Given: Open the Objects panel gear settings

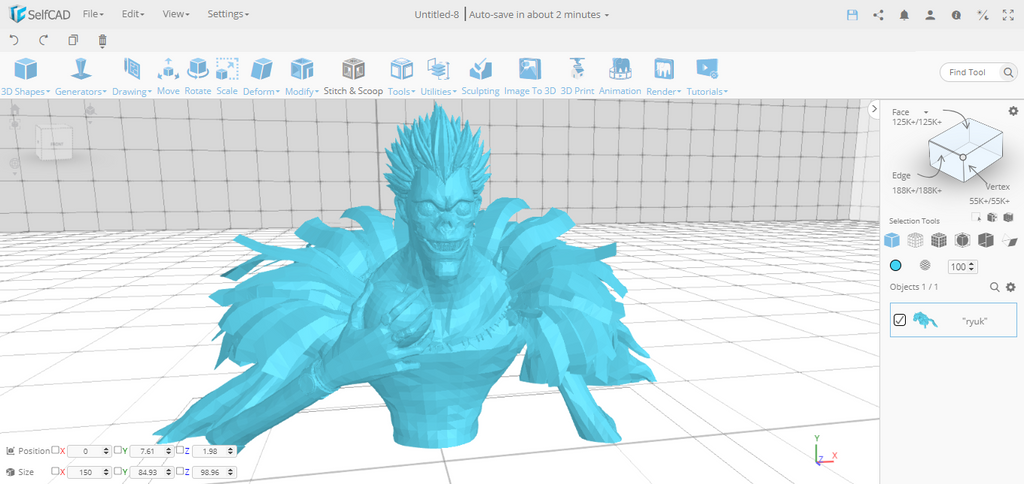Looking at the screenshot, I should [x=1010, y=287].
